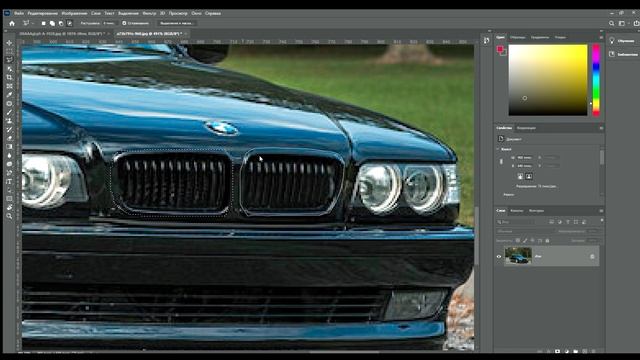
Task: Select the Gradient tool
Action: [x=9, y=147]
